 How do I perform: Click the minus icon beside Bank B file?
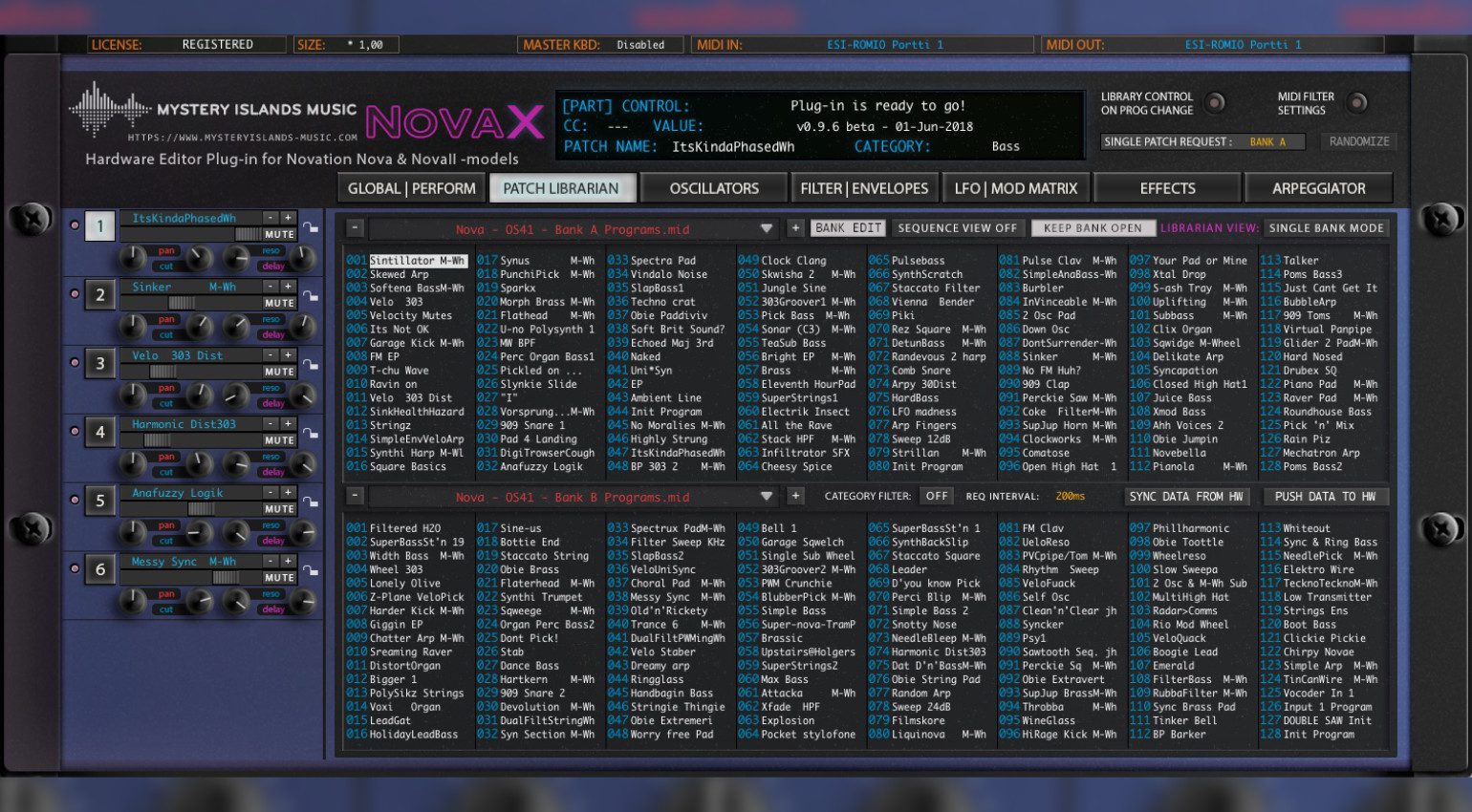coord(355,496)
